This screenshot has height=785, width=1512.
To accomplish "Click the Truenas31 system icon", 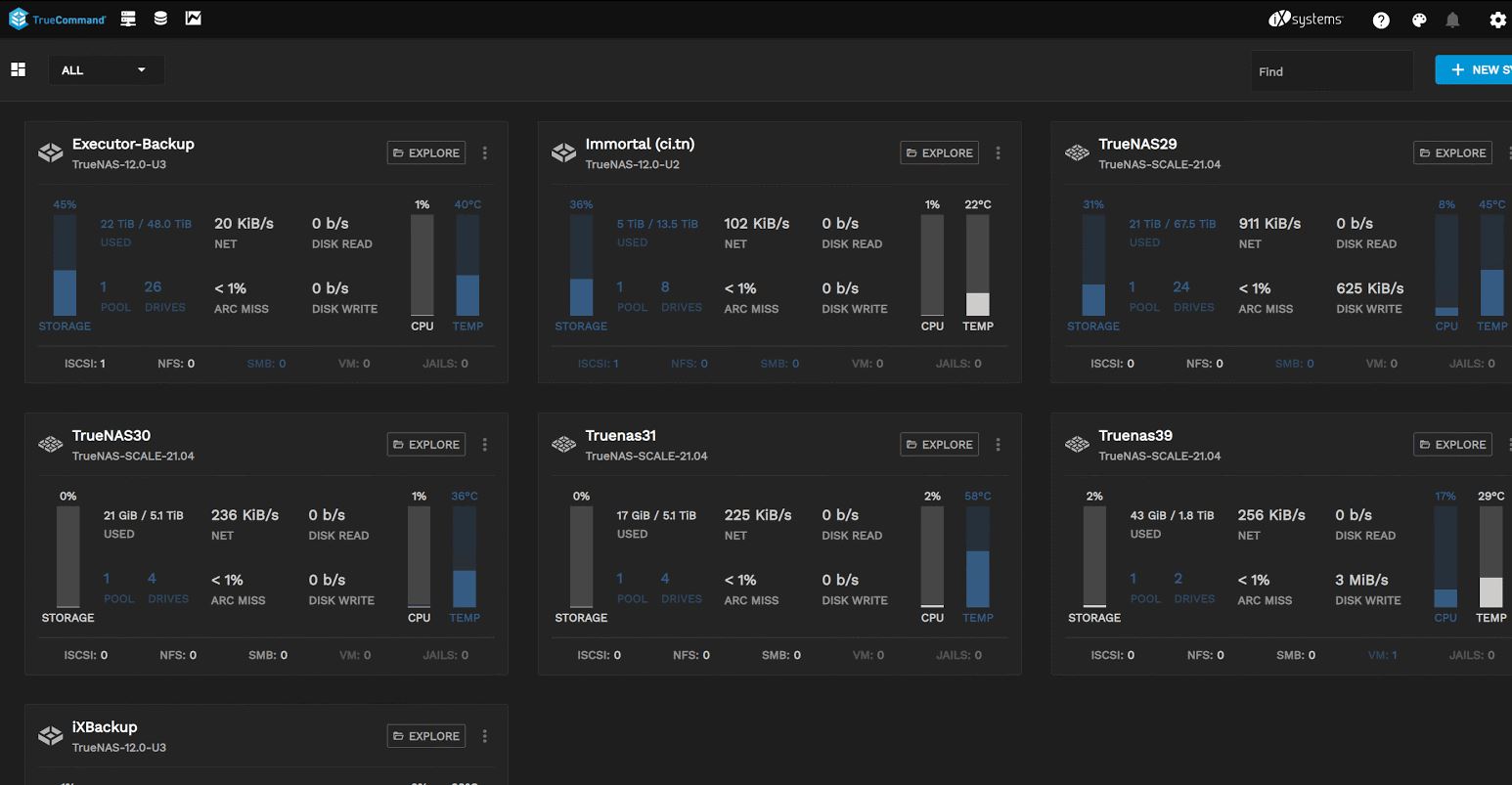I will click(x=563, y=445).
